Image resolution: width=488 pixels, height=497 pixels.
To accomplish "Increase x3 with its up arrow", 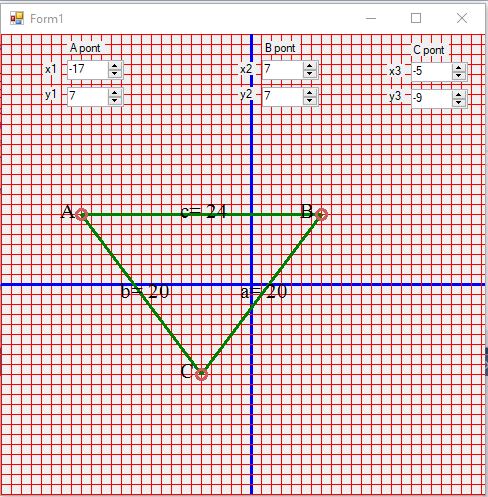I will click(x=459, y=68).
